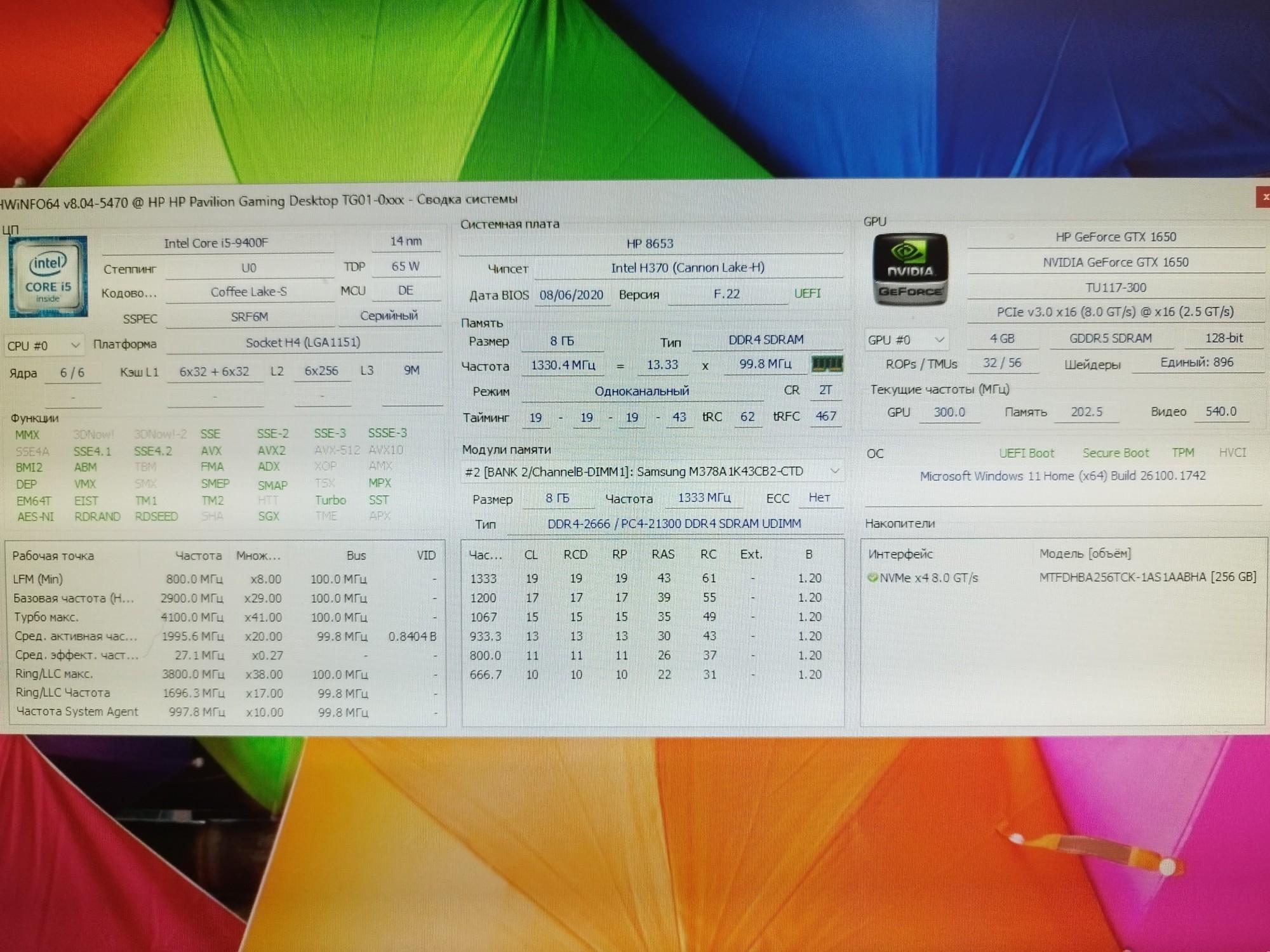Image resolution: width=1270 pixels, height=952 pixels.
Task: Click the NVIDIA GeForce GTX 1650 field
Action: (1116, 263)
